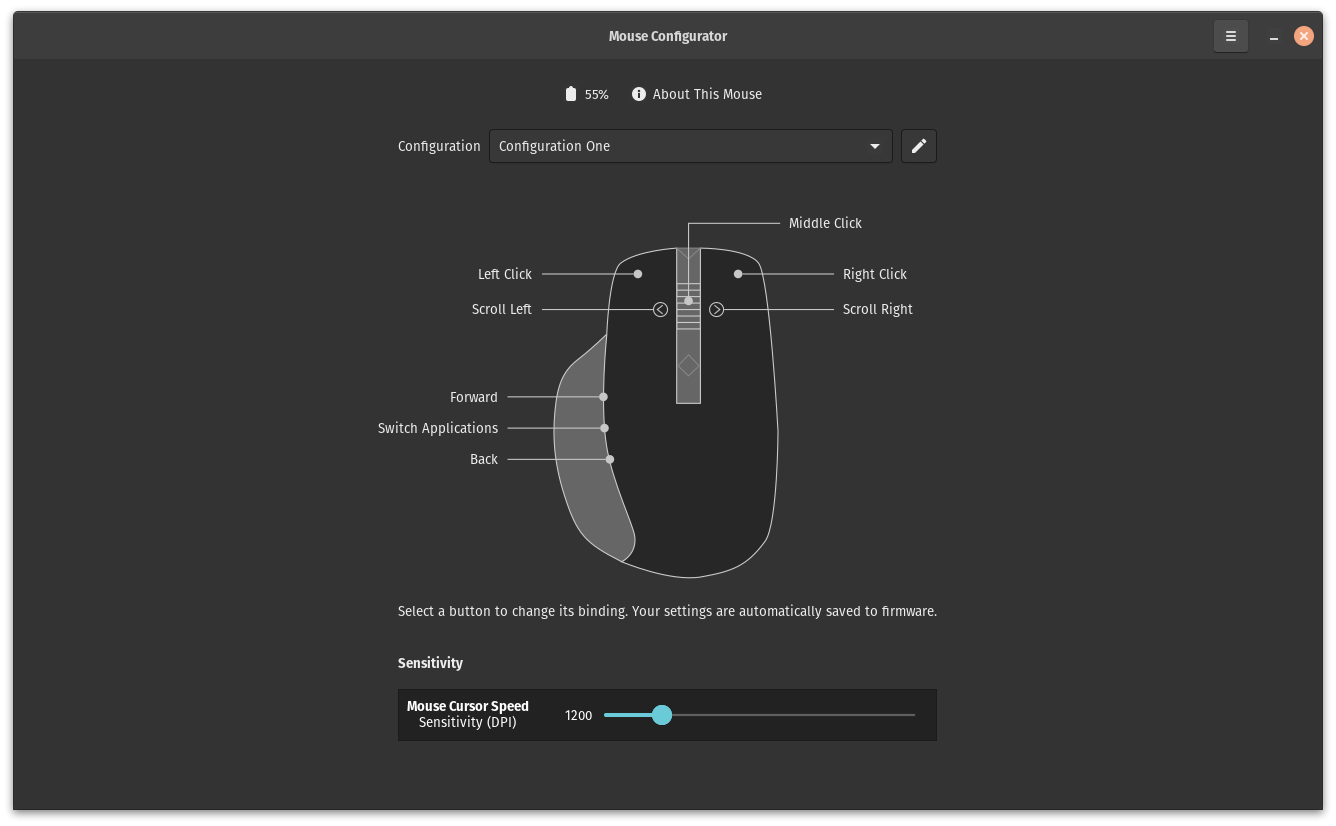This screenshot has height=826, width=1336.
Task: Open About This Mouse
Action: 707,94
